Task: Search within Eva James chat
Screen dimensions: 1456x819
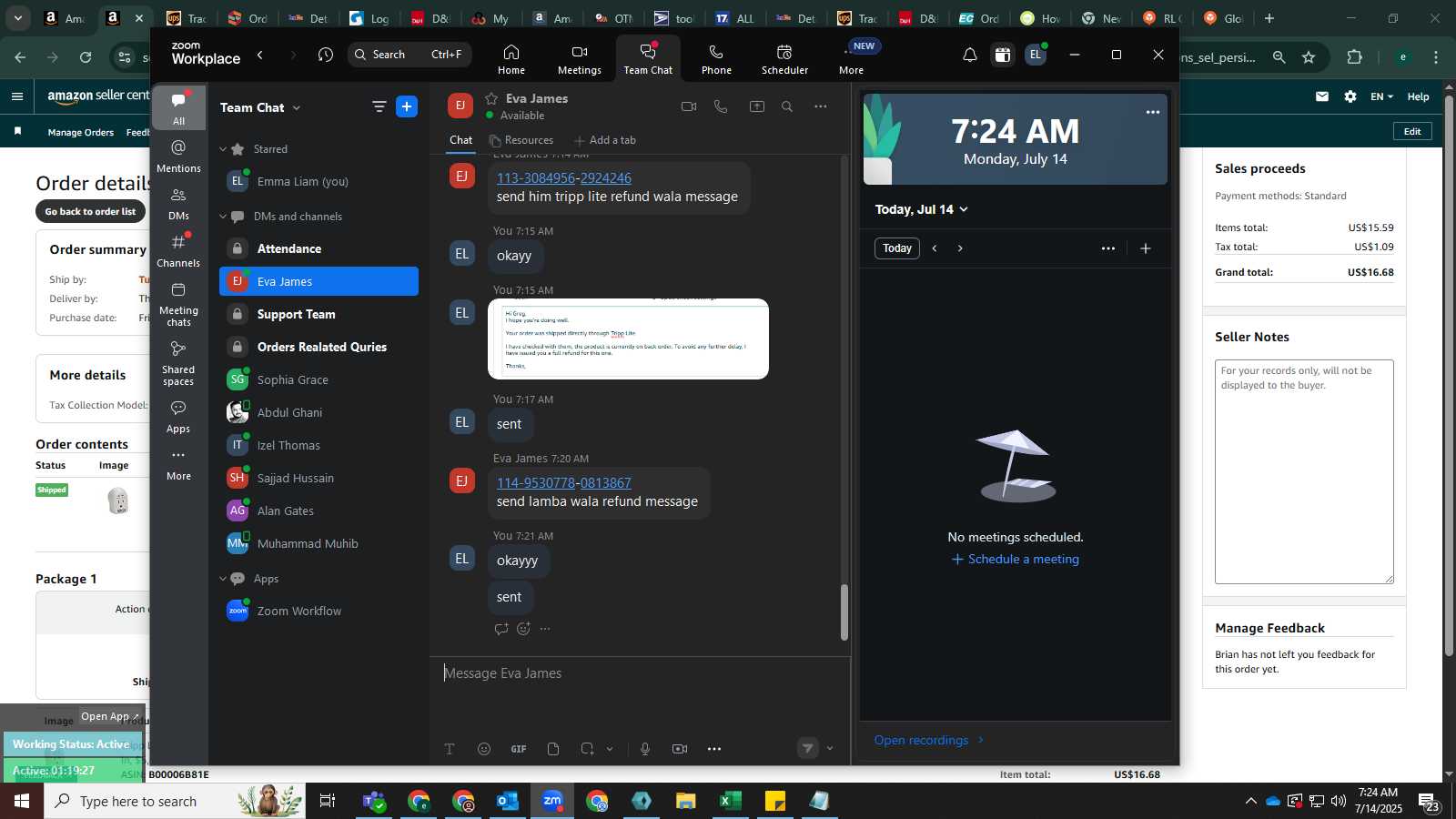Action: click(787, 106)
